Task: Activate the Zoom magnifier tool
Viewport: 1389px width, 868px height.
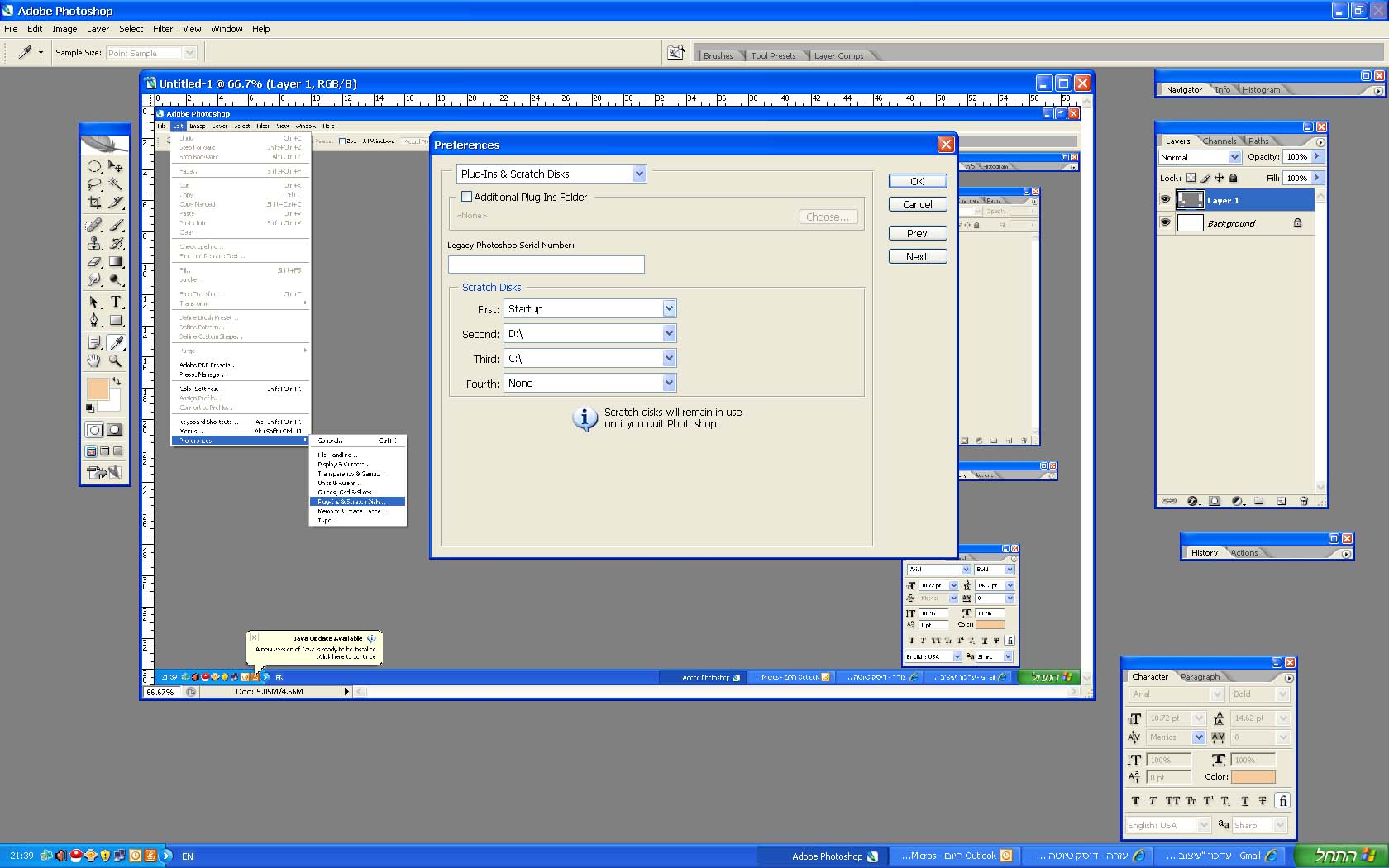Action: [116, 360]
